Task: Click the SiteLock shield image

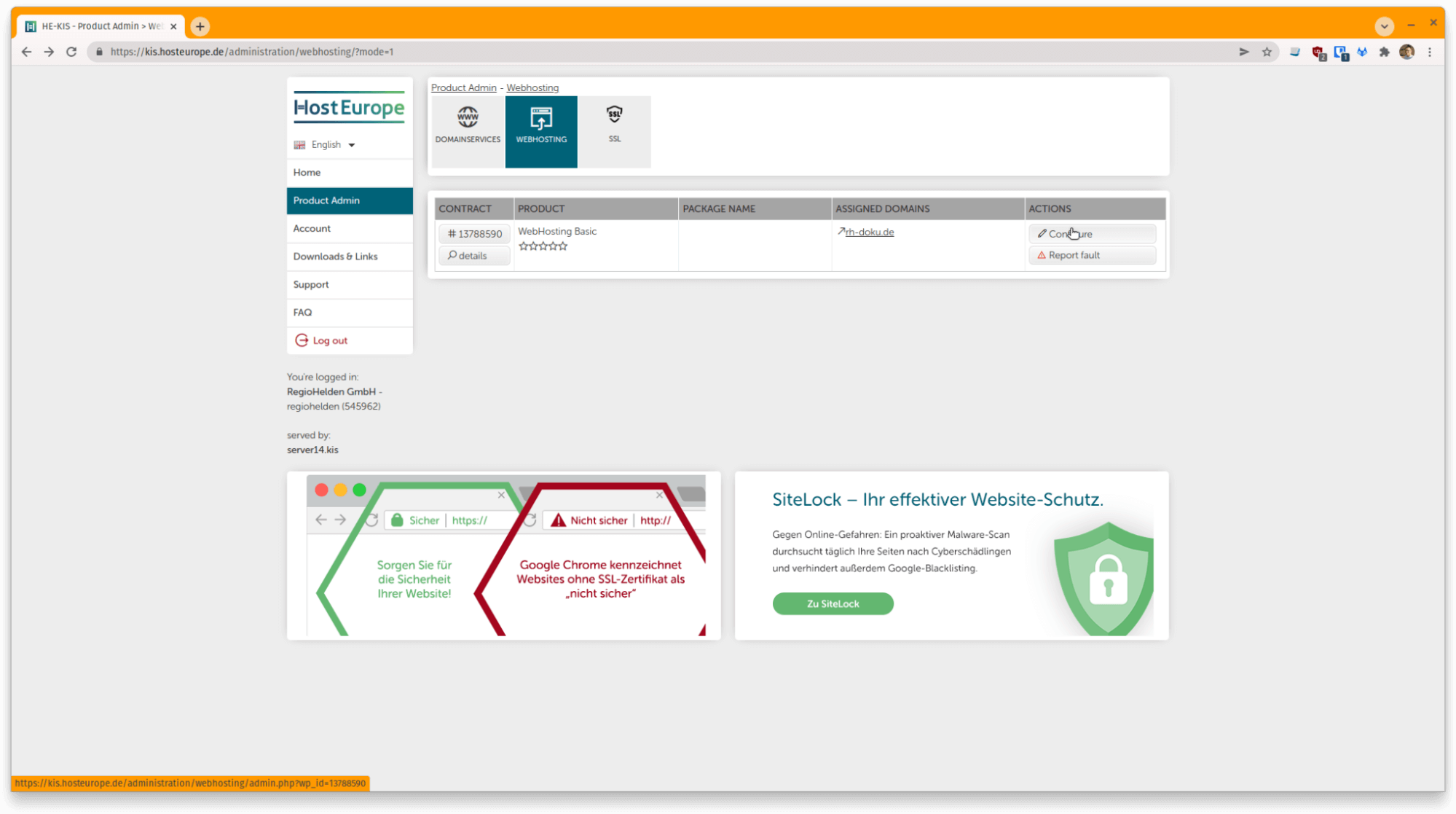Action: coord(1103,578)
